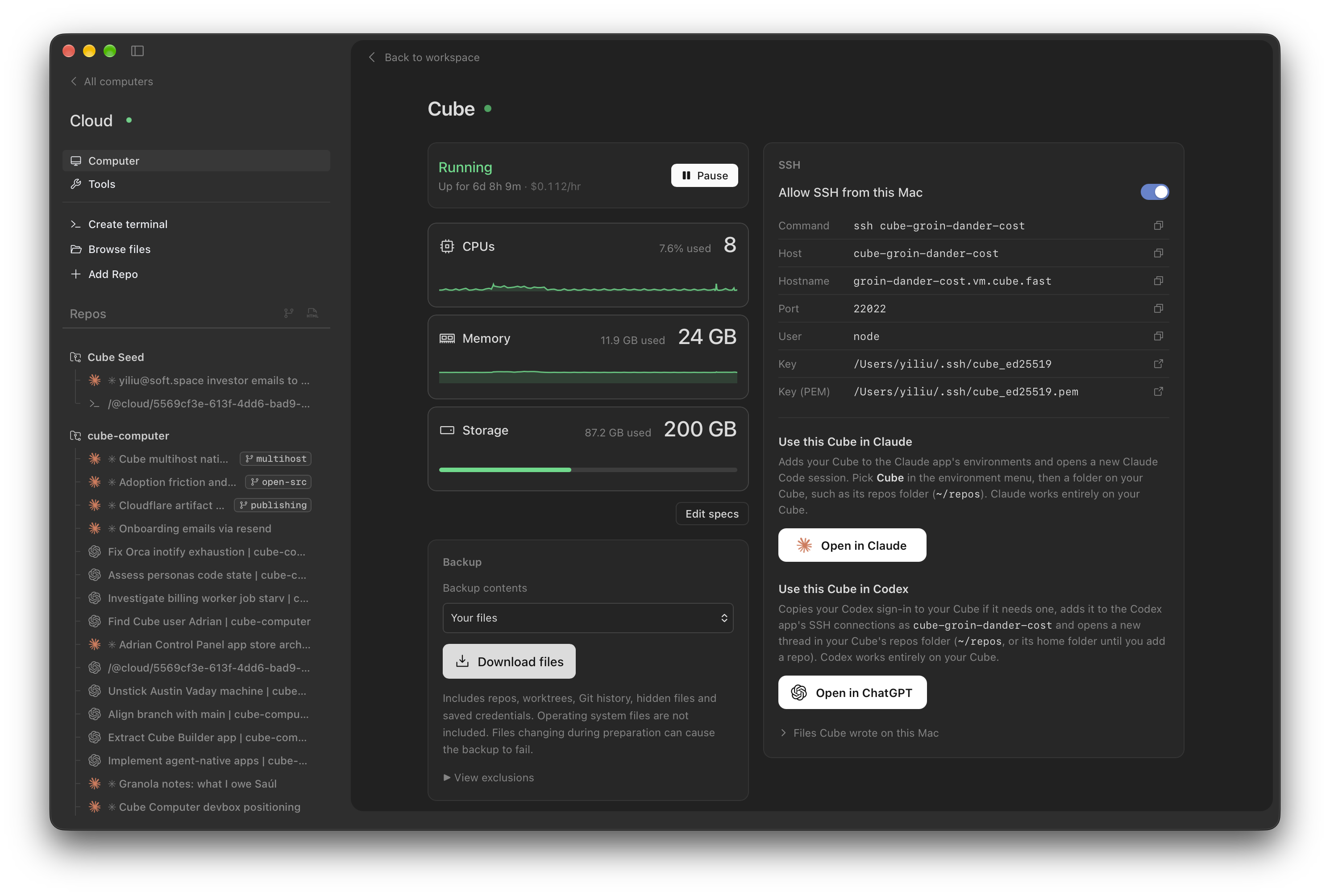The image size is (1330, 896).
Task: Click Open in Claude button
Action: 852,545
